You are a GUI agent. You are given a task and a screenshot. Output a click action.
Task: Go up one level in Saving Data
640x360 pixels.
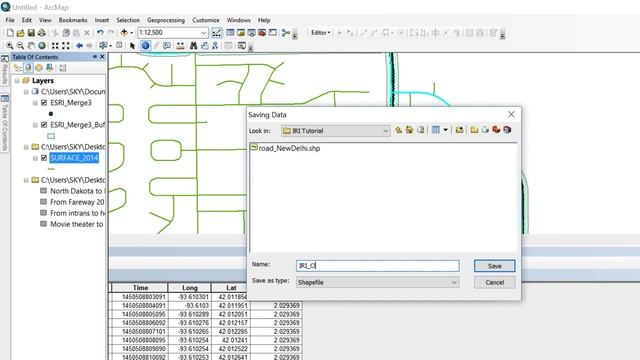click(x=398, y=130)
